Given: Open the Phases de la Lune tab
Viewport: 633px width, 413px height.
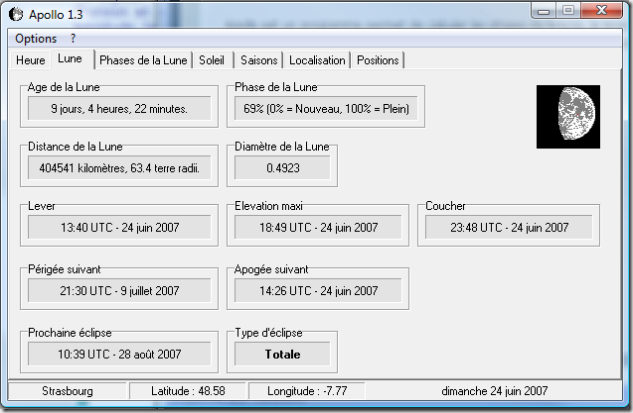Looking at the screenshot, I should click(x=144, y=60).
